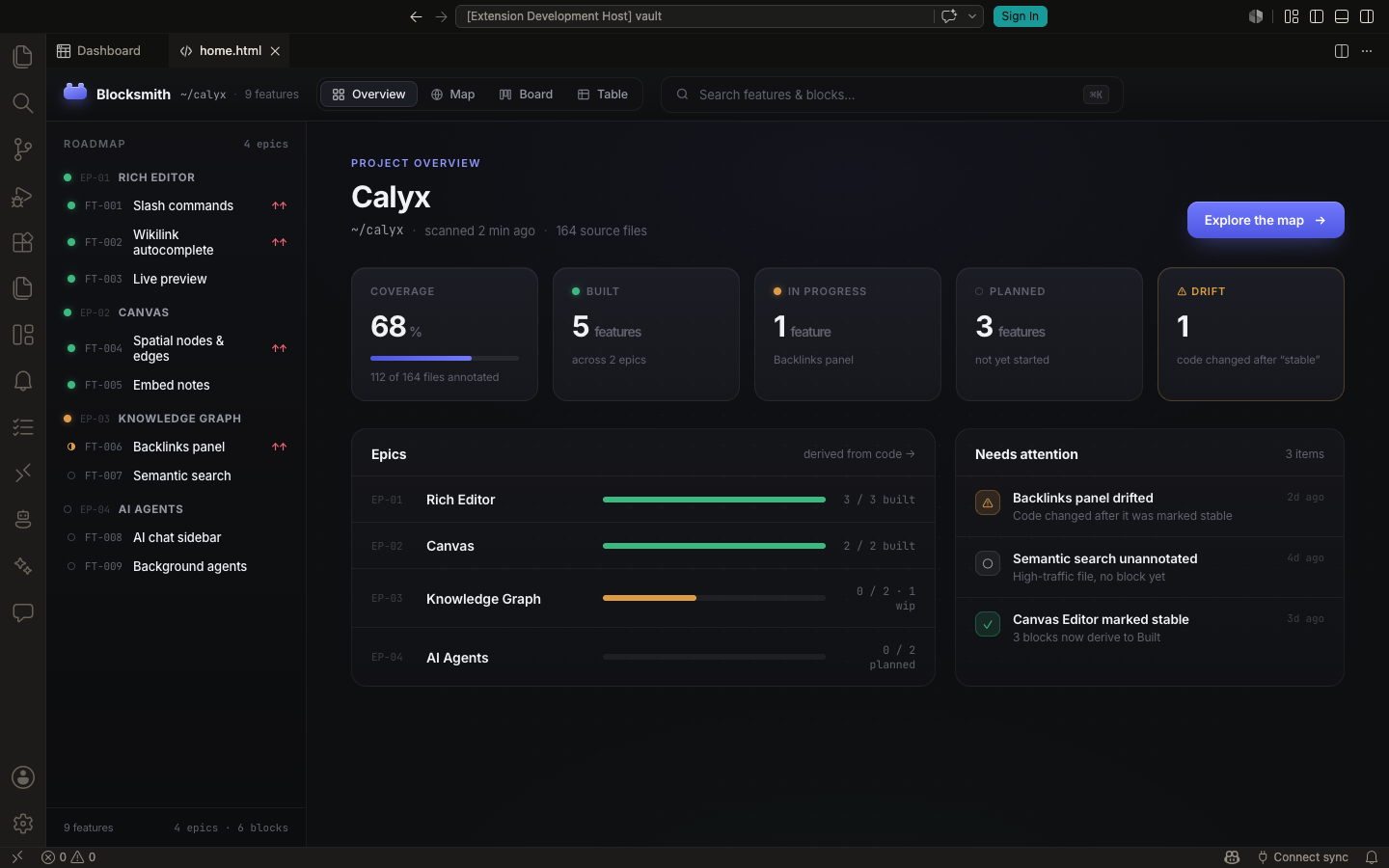Click the Blocksmith logo icon
Viewport: 1389px width, 868px height.
[x=75, y=93]
